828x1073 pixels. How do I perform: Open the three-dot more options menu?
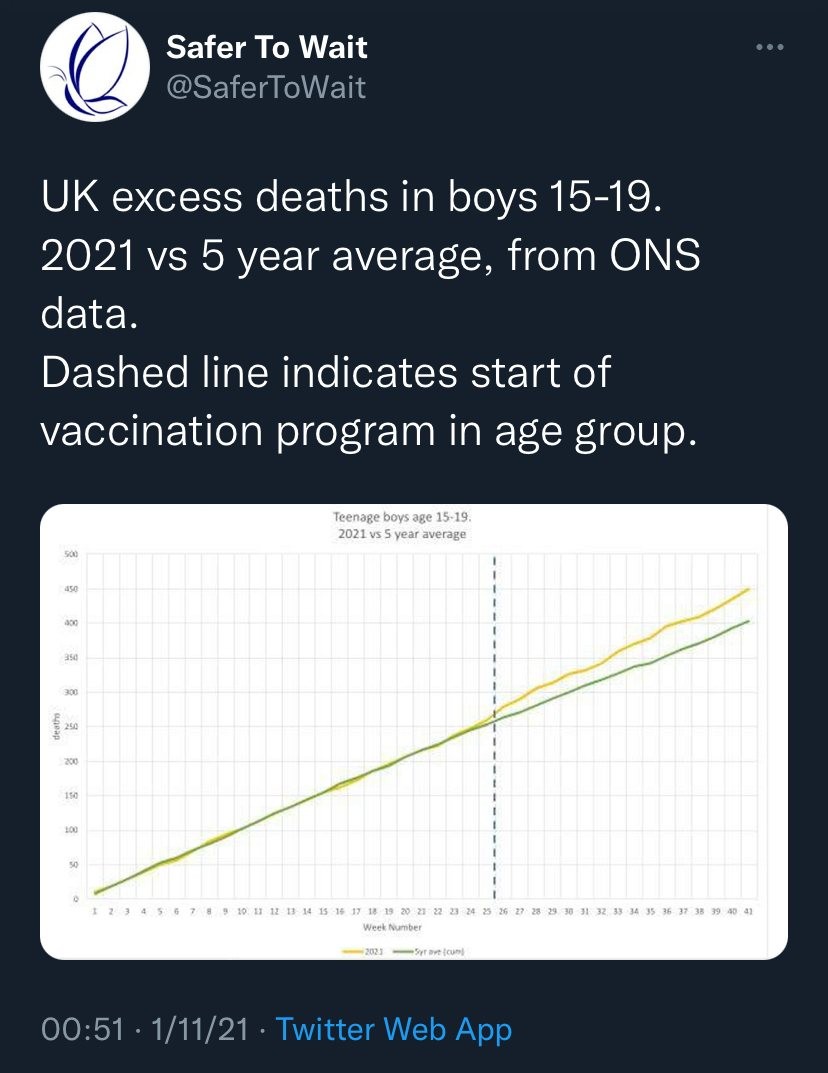766,47
